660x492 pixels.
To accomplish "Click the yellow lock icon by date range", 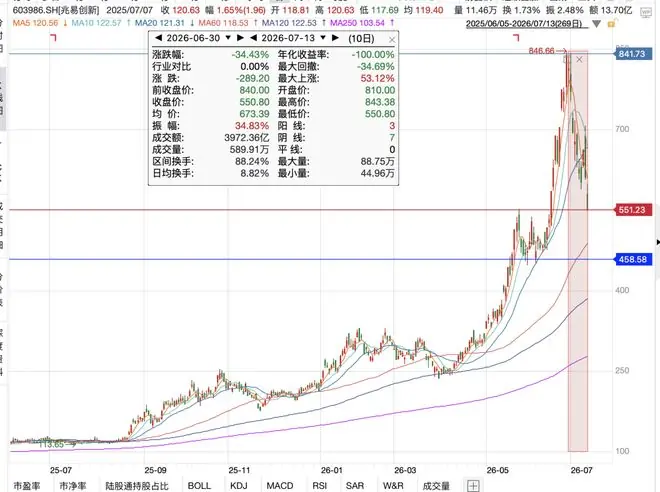I will [611, 24].
